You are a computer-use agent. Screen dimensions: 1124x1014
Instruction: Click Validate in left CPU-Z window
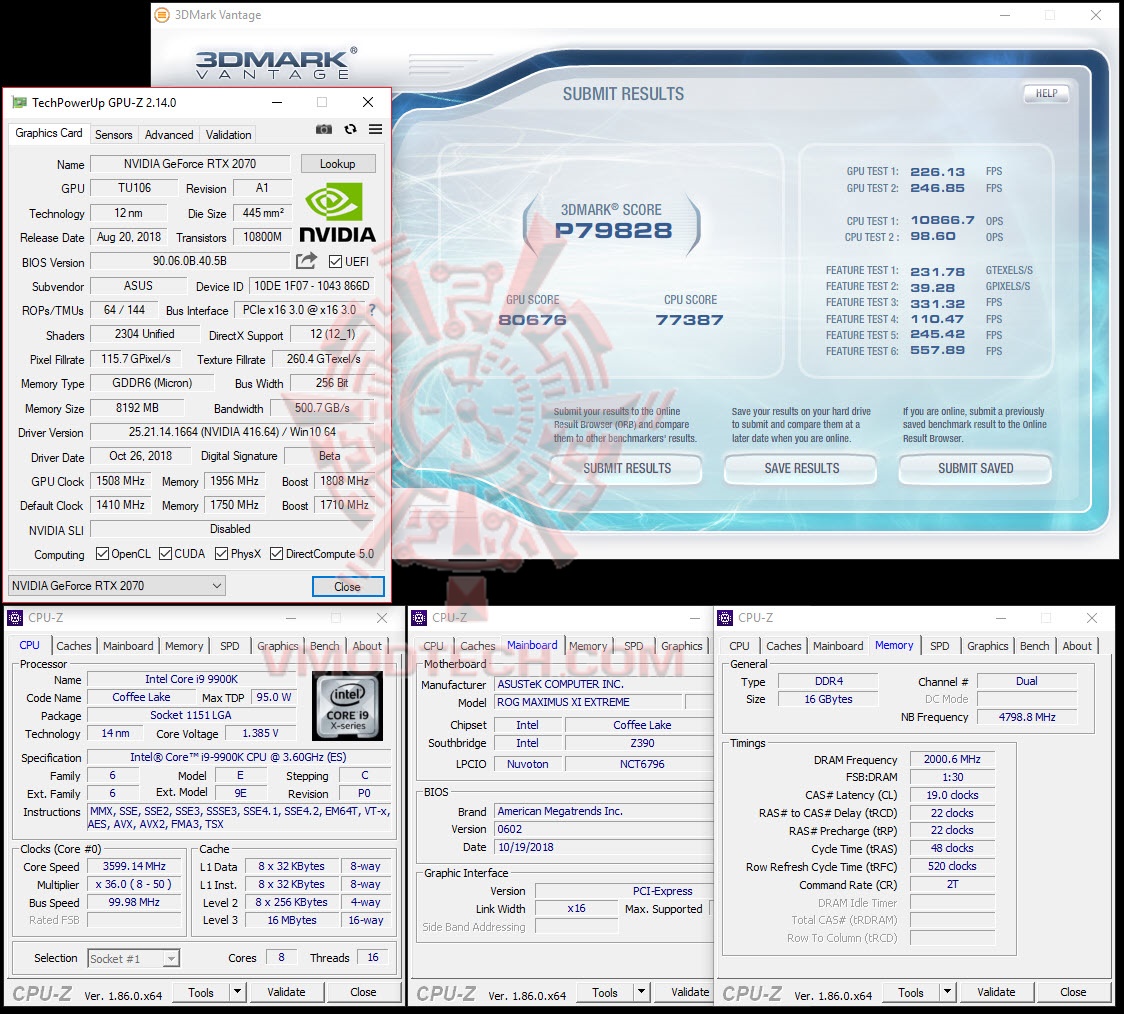(286, 992)
